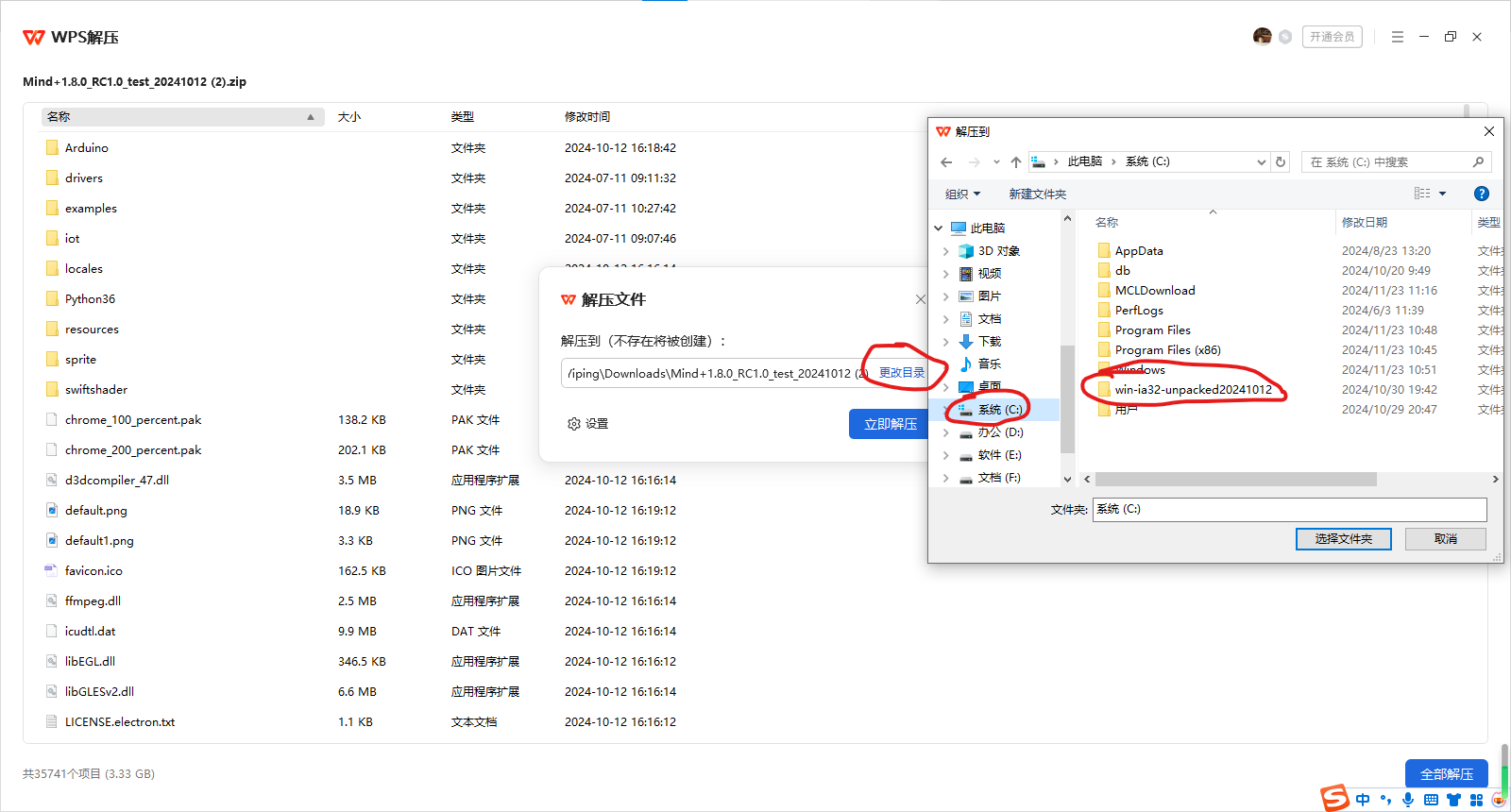
Task: Click the magnifier icon in dialog search box
Action: (x=1478, y=162)
